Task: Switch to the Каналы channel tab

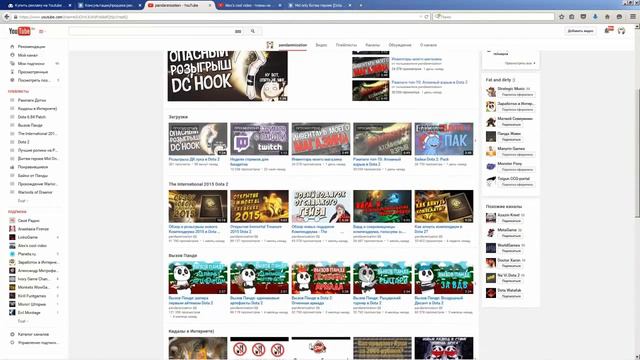Action: pos(372,45)
